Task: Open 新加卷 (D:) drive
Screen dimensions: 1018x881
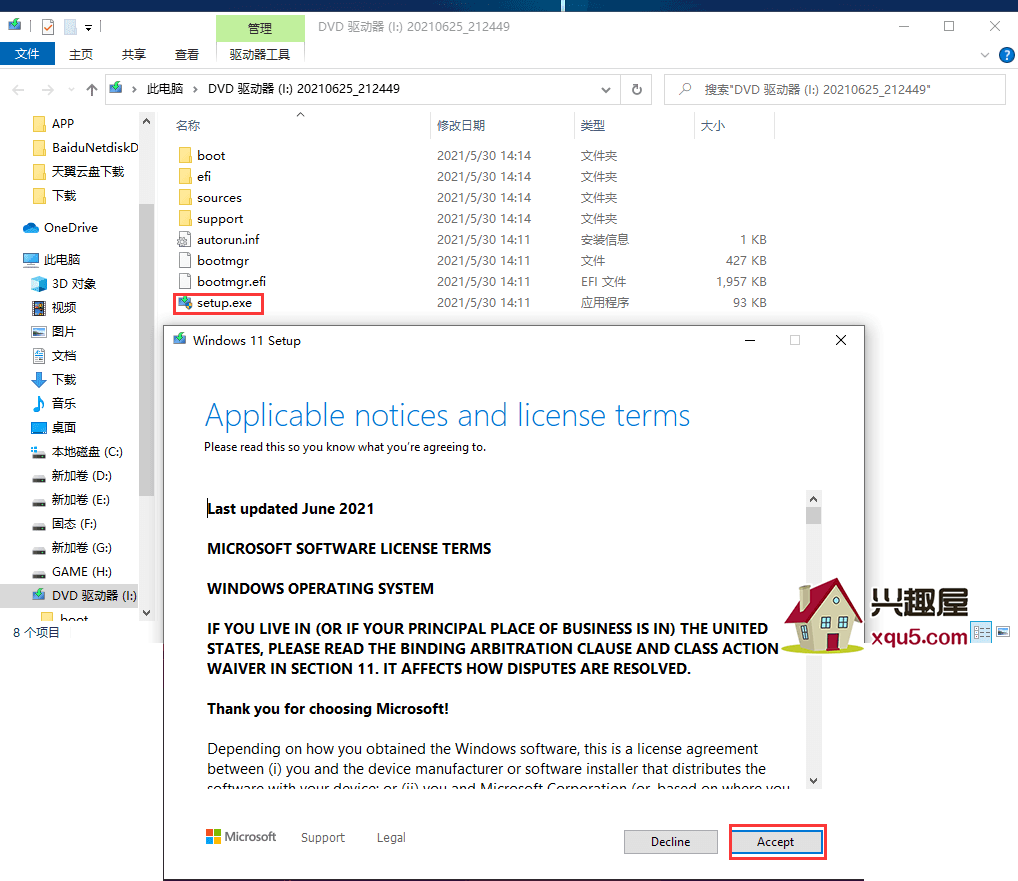Action: (71, 476)
